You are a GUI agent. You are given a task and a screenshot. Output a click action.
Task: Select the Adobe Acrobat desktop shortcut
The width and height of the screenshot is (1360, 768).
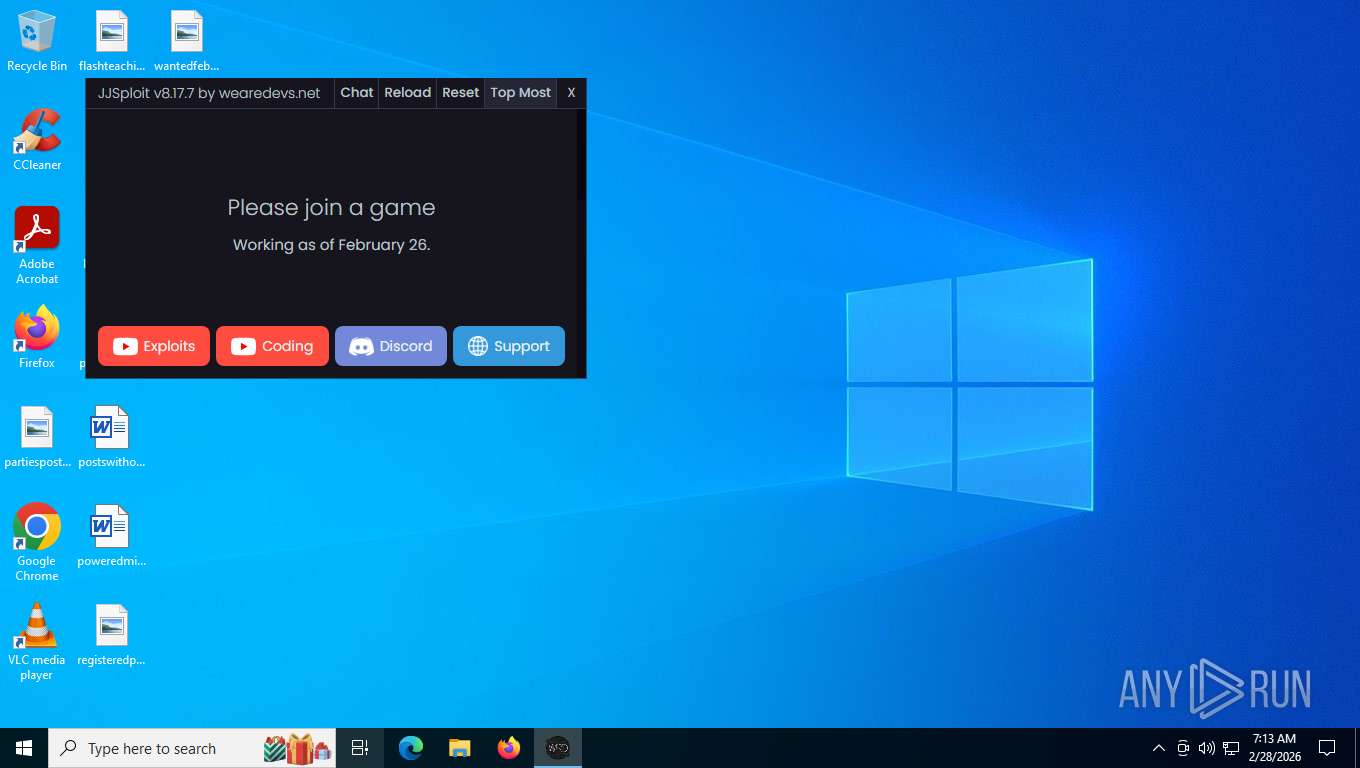click(x=37, y=246)
